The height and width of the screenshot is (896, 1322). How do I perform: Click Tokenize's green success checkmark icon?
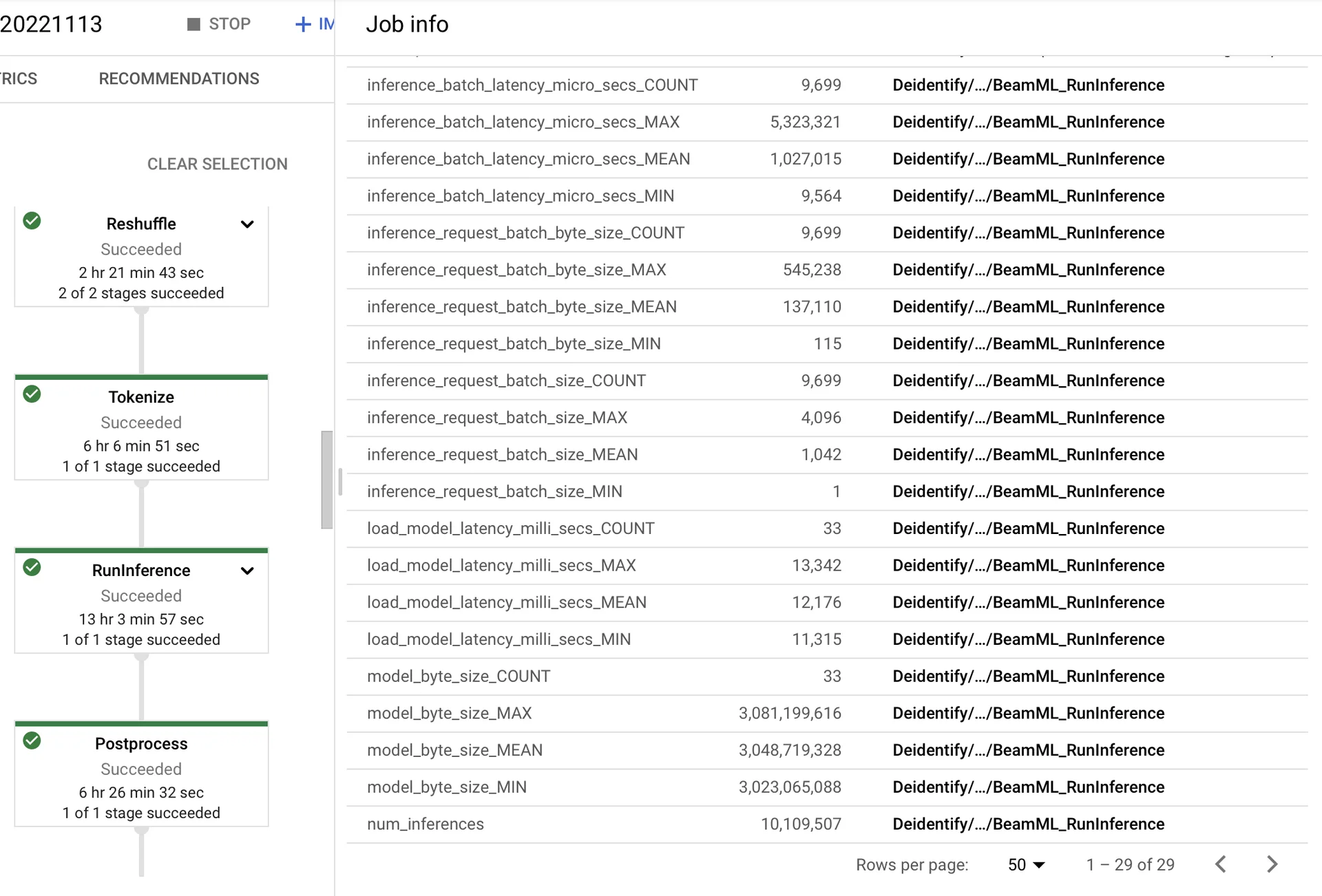[32, 394]
